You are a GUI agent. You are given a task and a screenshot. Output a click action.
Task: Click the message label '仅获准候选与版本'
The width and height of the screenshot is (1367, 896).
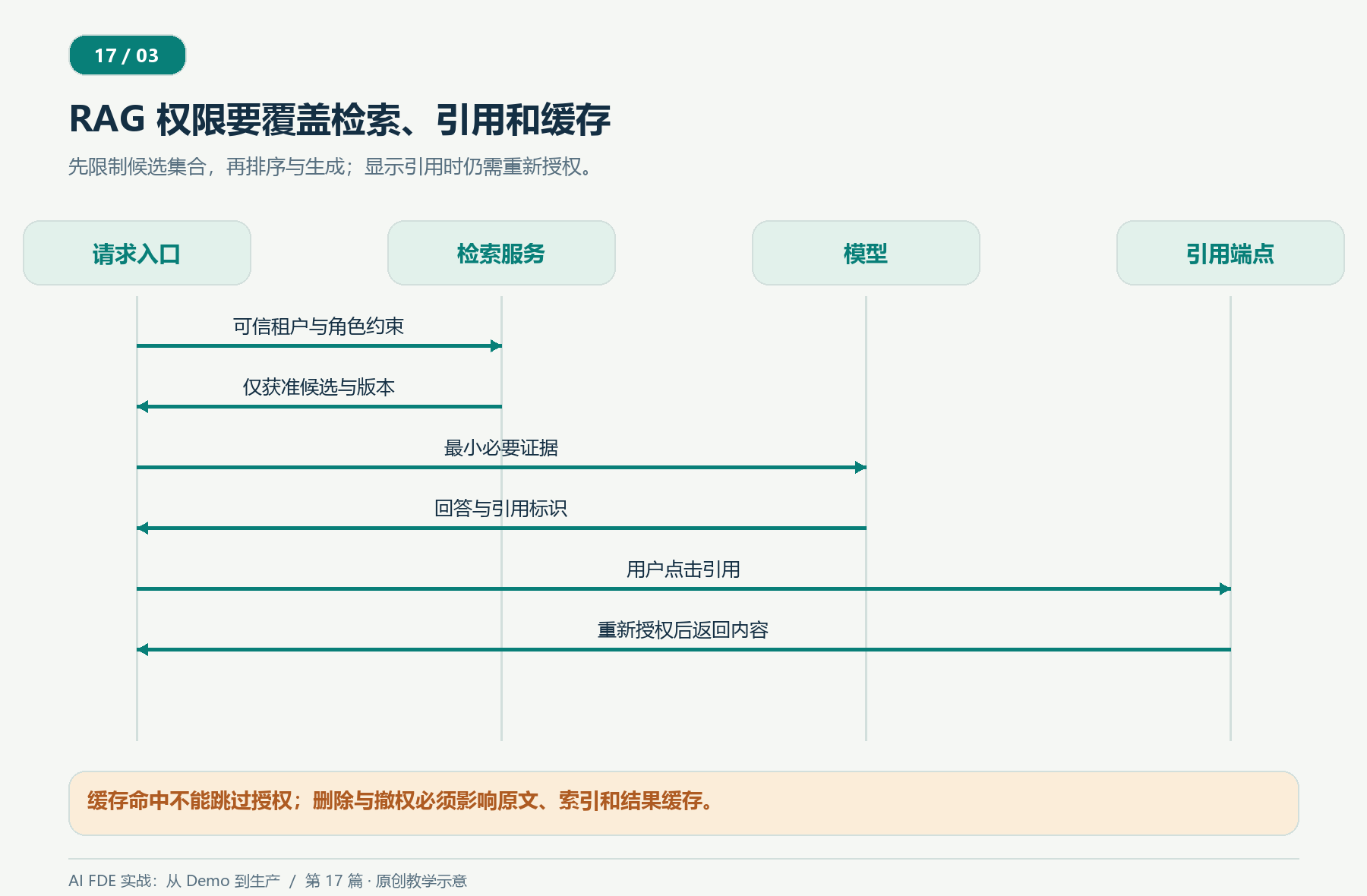coord(318,387)
